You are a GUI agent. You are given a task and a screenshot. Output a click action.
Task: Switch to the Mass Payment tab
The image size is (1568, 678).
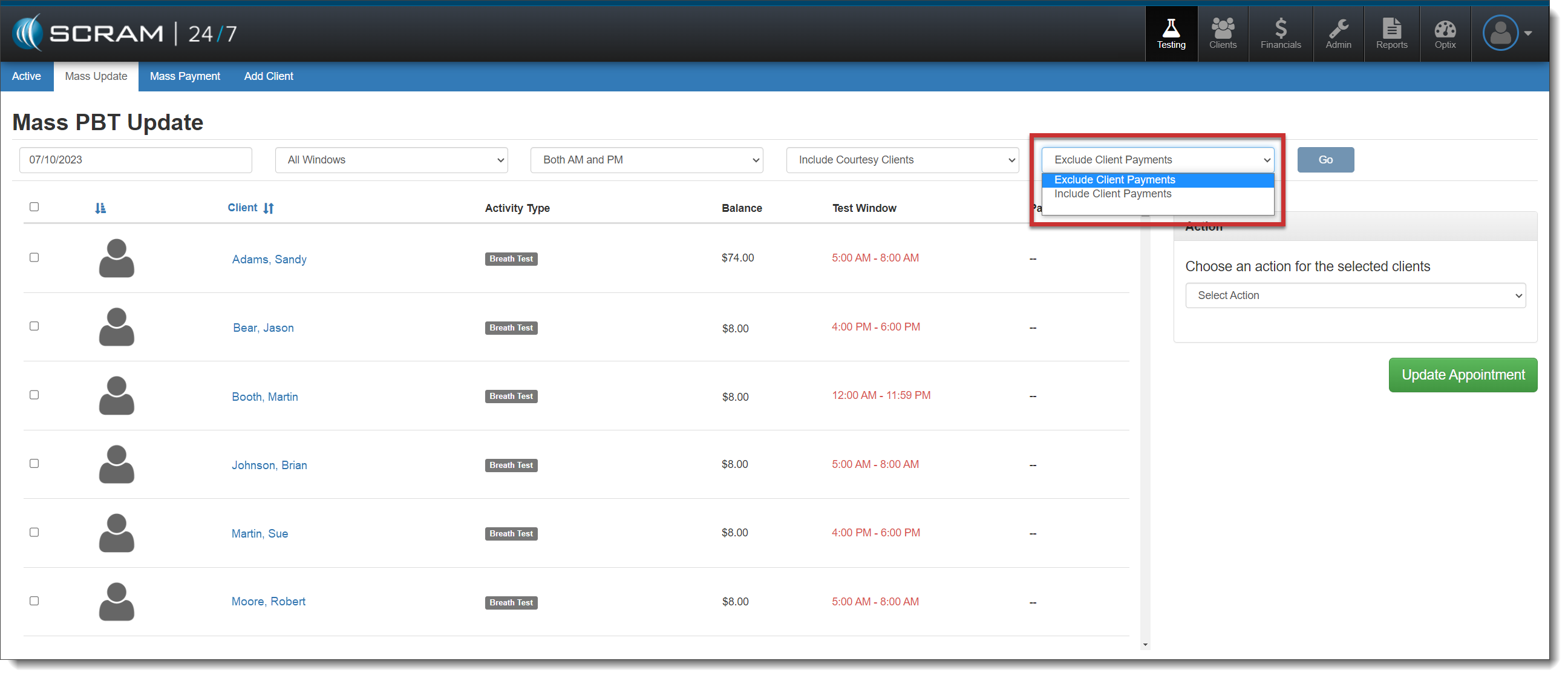(x=185, y=76)
